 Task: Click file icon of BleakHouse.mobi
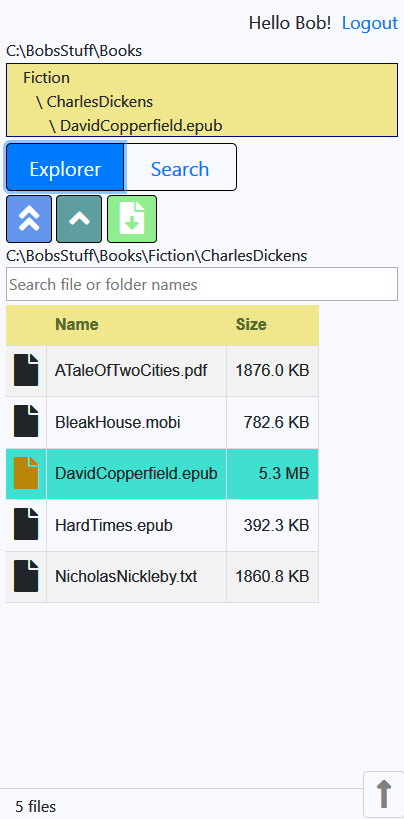click(26, 422)
